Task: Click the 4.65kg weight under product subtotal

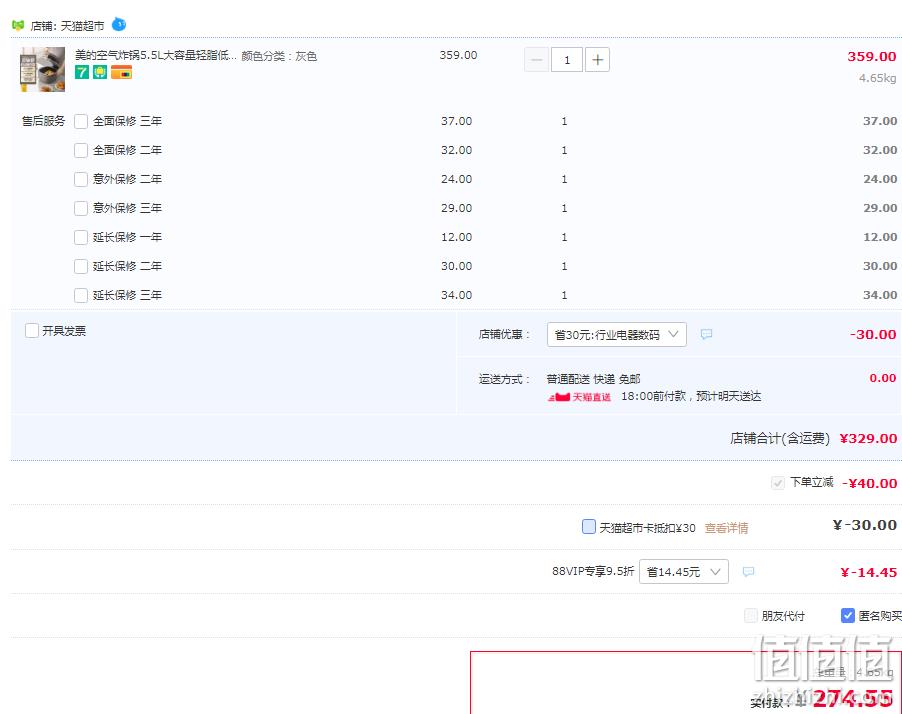Action: point(878,78)
